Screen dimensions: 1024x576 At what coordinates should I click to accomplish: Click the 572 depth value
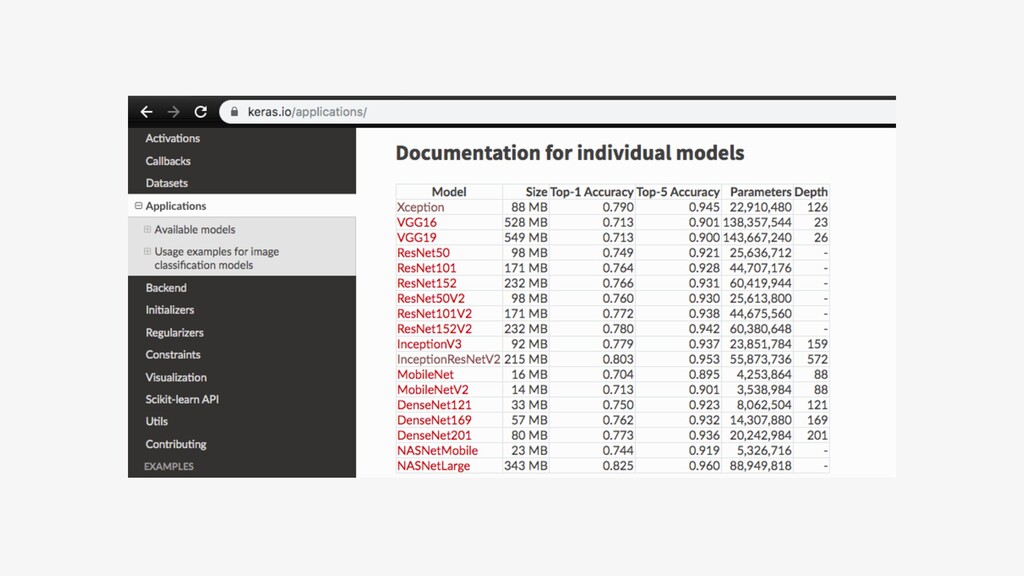point(817,359)
